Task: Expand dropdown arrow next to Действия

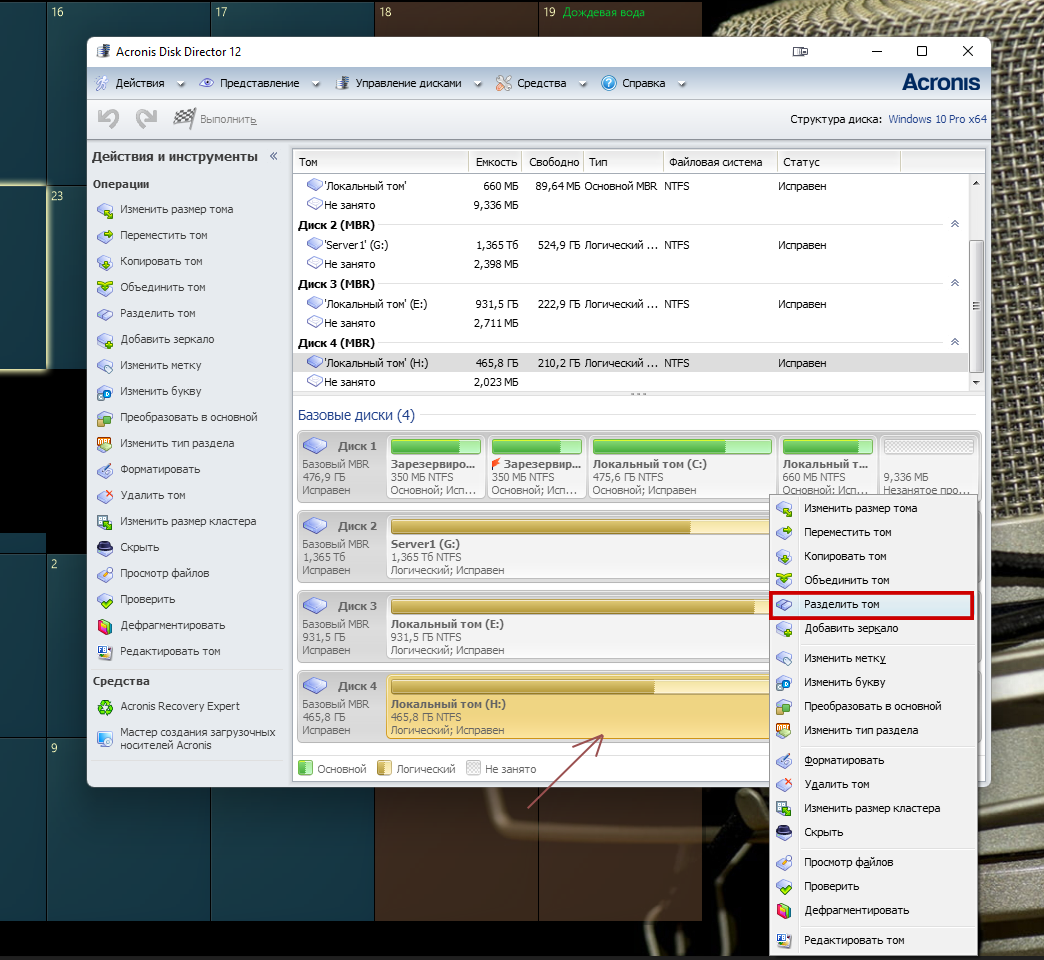Action: (180, 84)
